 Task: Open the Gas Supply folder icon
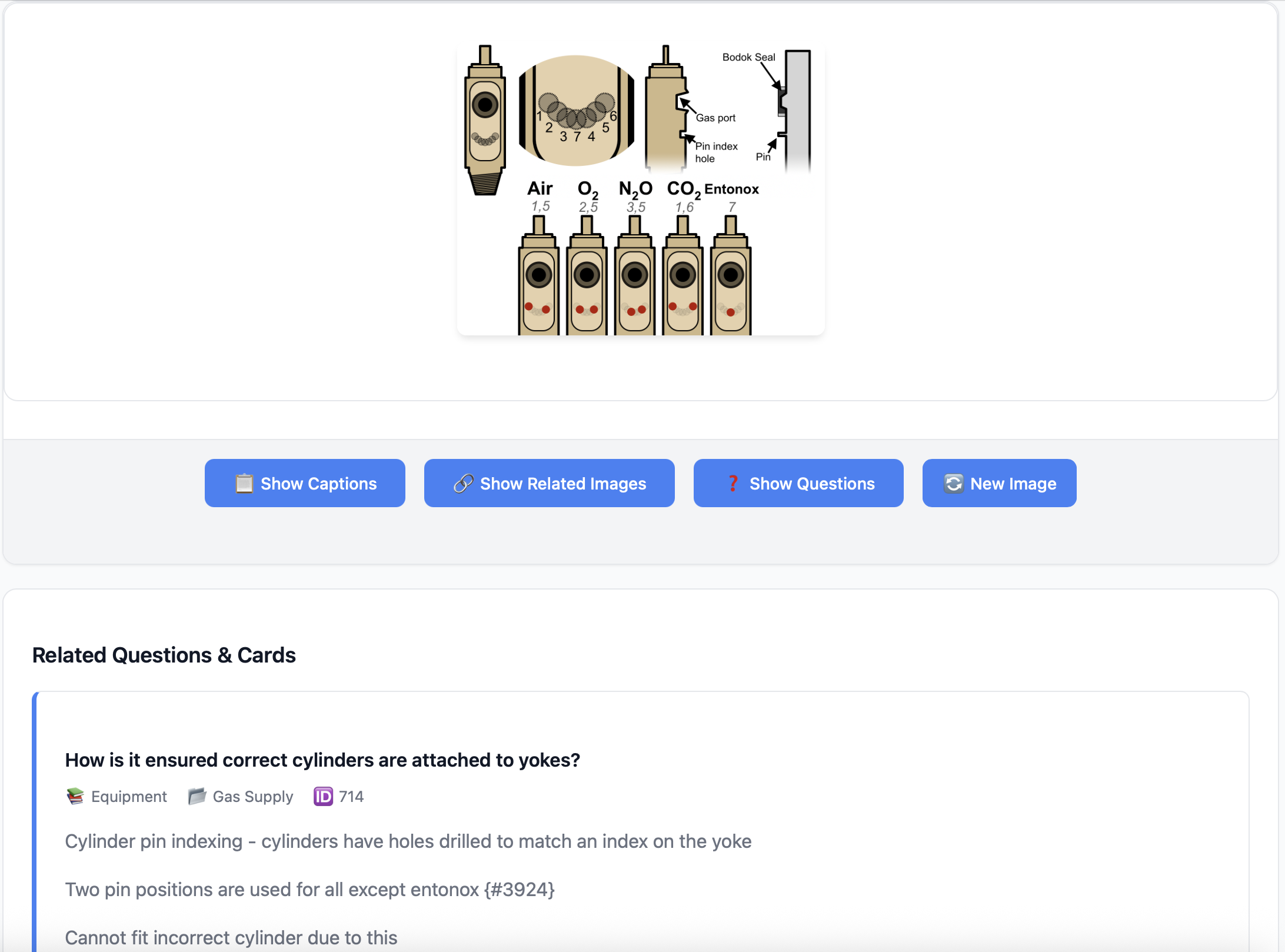197,796
